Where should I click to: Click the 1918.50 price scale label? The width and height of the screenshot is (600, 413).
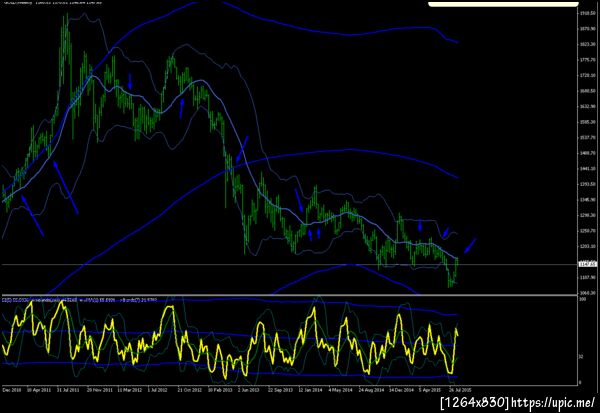[x=588, y=13]
